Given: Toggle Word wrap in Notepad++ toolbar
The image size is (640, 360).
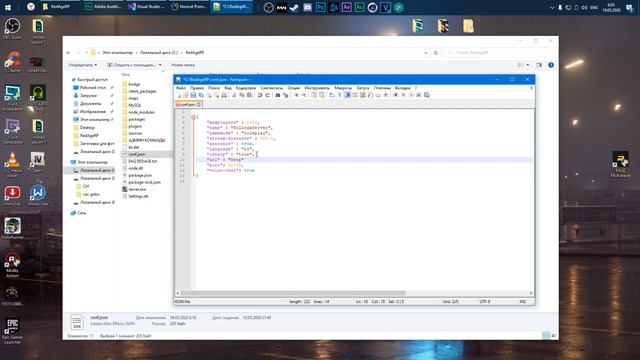Looking at the screenshot, I should [332, 95].
